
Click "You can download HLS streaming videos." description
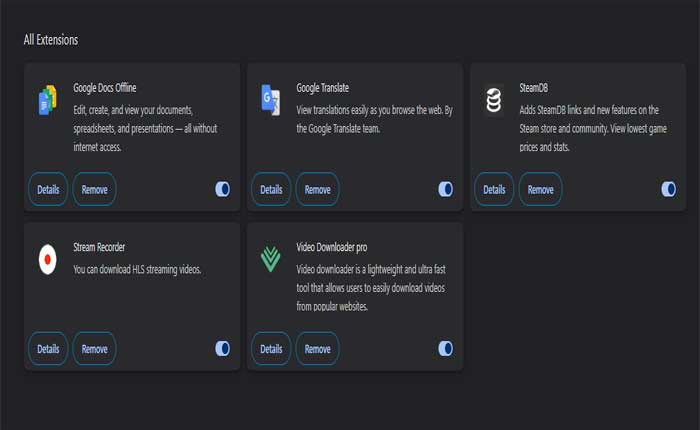tap(138, 270)
